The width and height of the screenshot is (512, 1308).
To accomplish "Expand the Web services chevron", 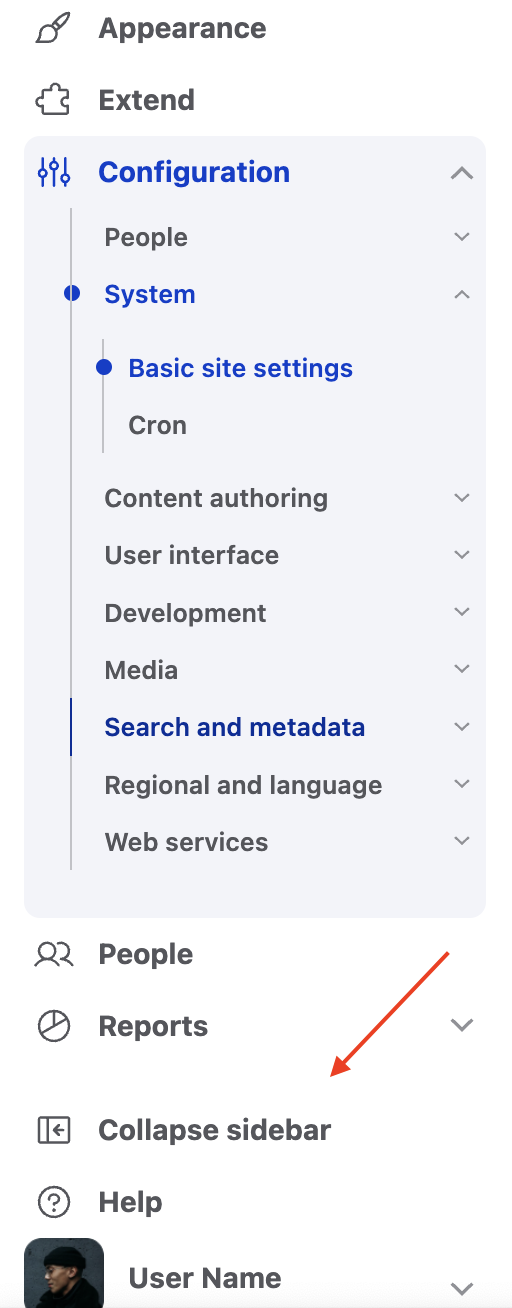I will coord(461,841).
